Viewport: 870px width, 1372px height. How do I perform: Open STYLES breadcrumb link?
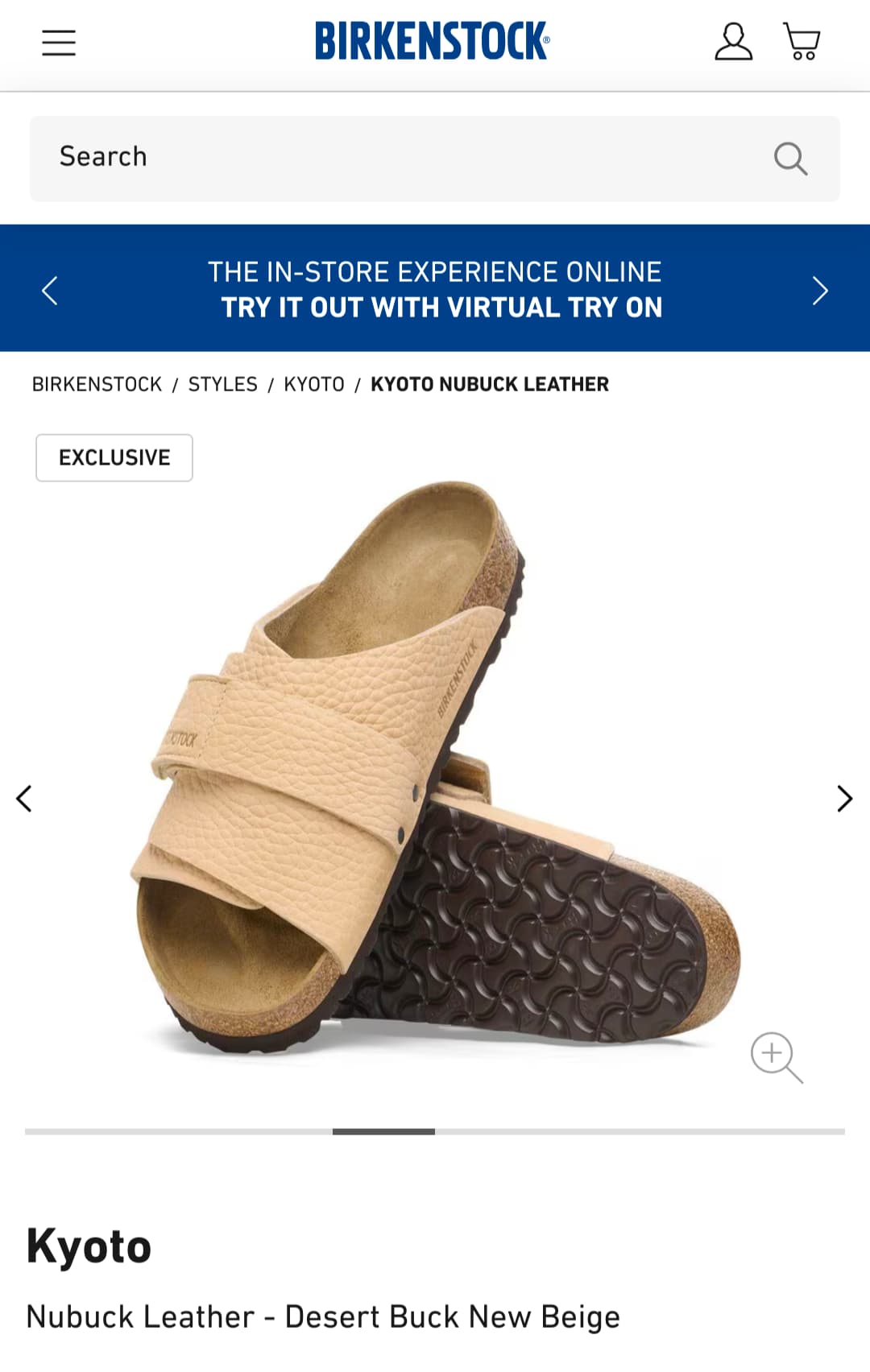[x=223, y=384]
